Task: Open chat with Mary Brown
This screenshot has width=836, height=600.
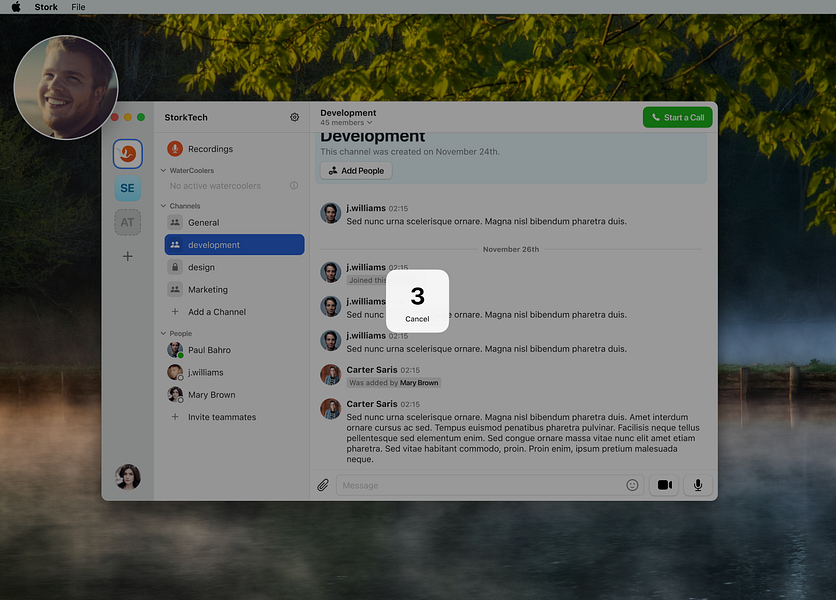Action: click(235, 395)
